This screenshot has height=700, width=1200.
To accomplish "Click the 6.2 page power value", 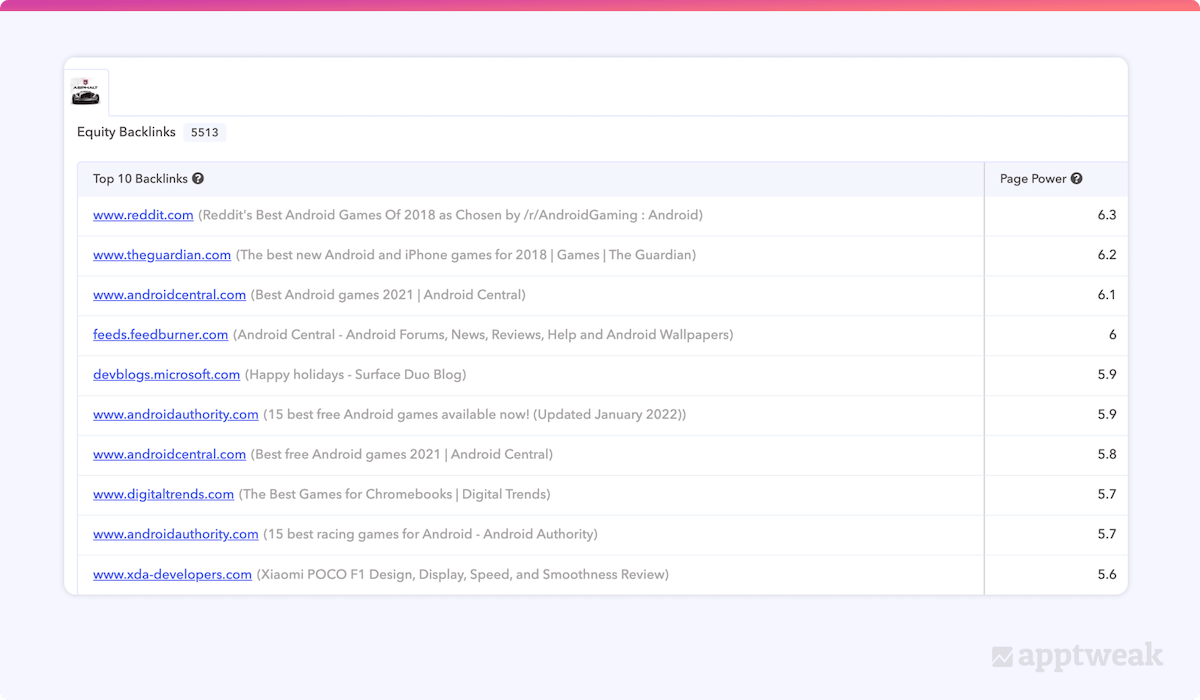I will (1106, 255).
